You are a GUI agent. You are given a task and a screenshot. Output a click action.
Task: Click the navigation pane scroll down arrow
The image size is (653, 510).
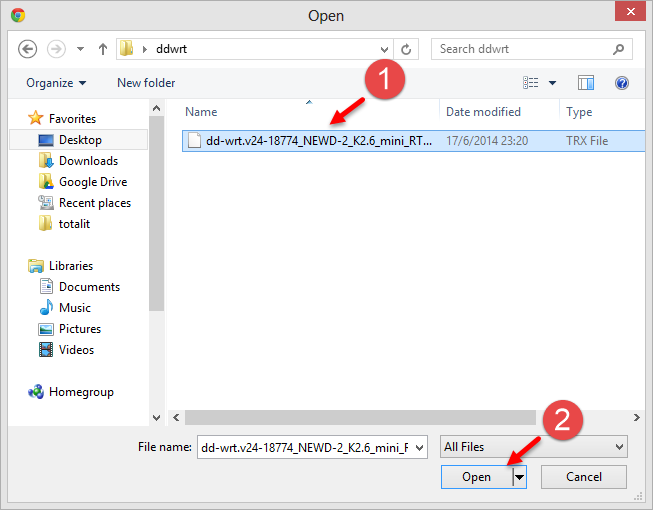(157, 418)
